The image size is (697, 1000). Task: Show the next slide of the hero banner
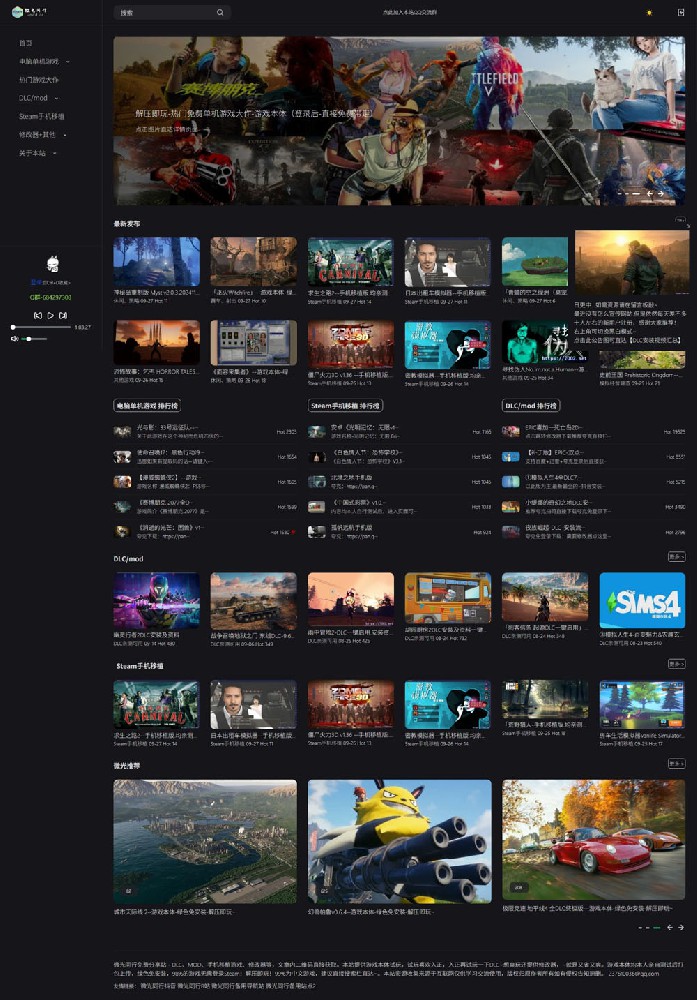pyautogui.click(x=661, y=193)
